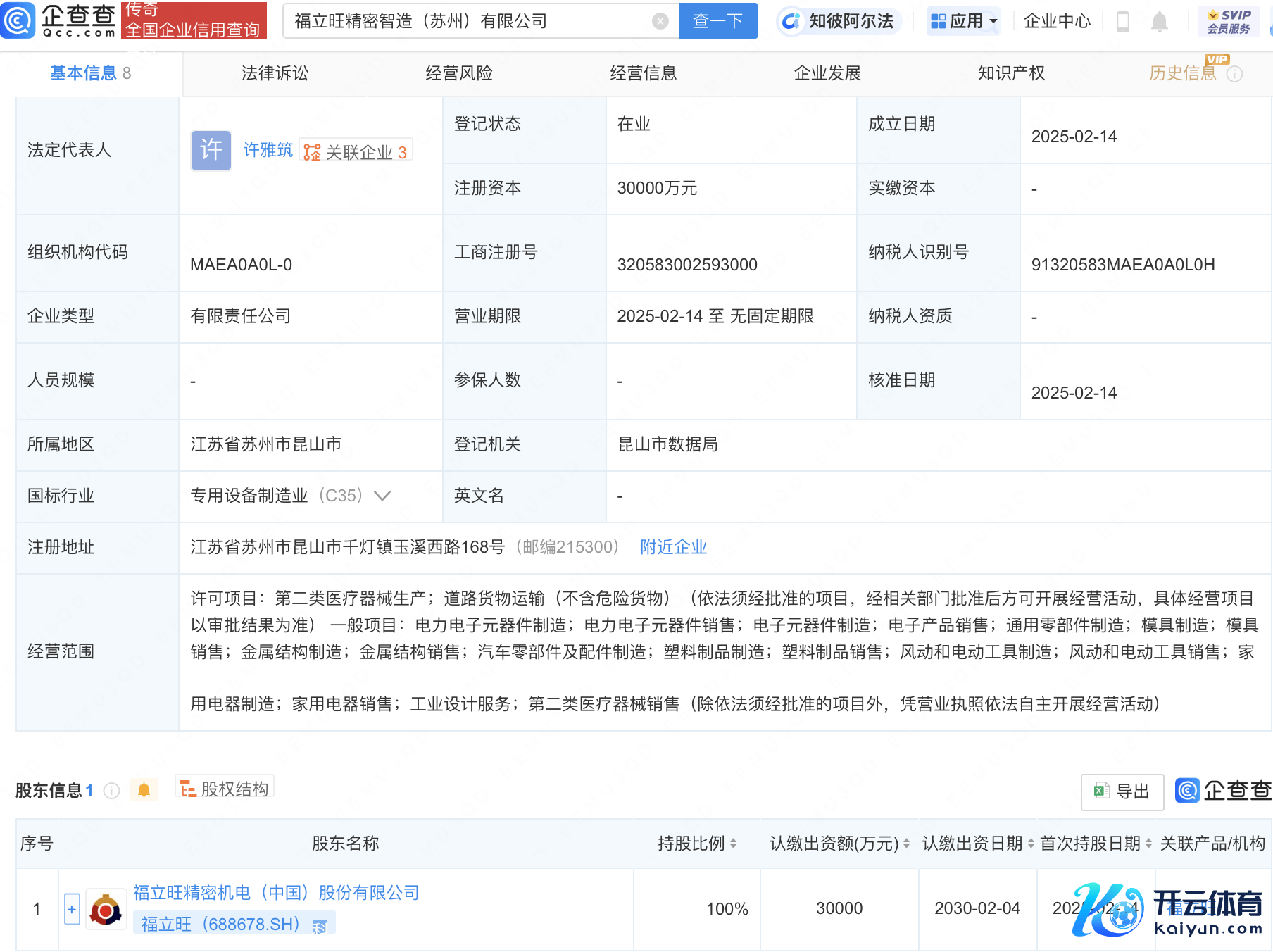
Task: Click the notification bell in the header
Action: [1159, 22]
